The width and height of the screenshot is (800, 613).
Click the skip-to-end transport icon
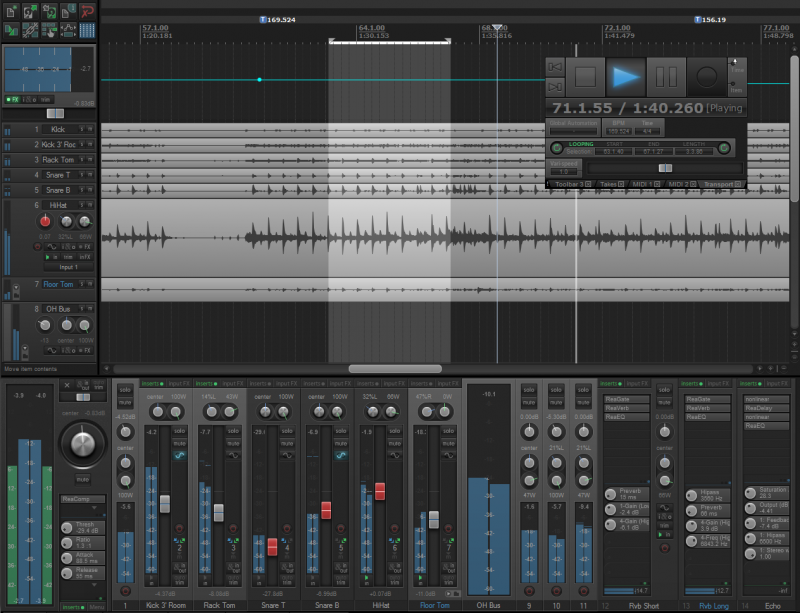pos(556,87)
